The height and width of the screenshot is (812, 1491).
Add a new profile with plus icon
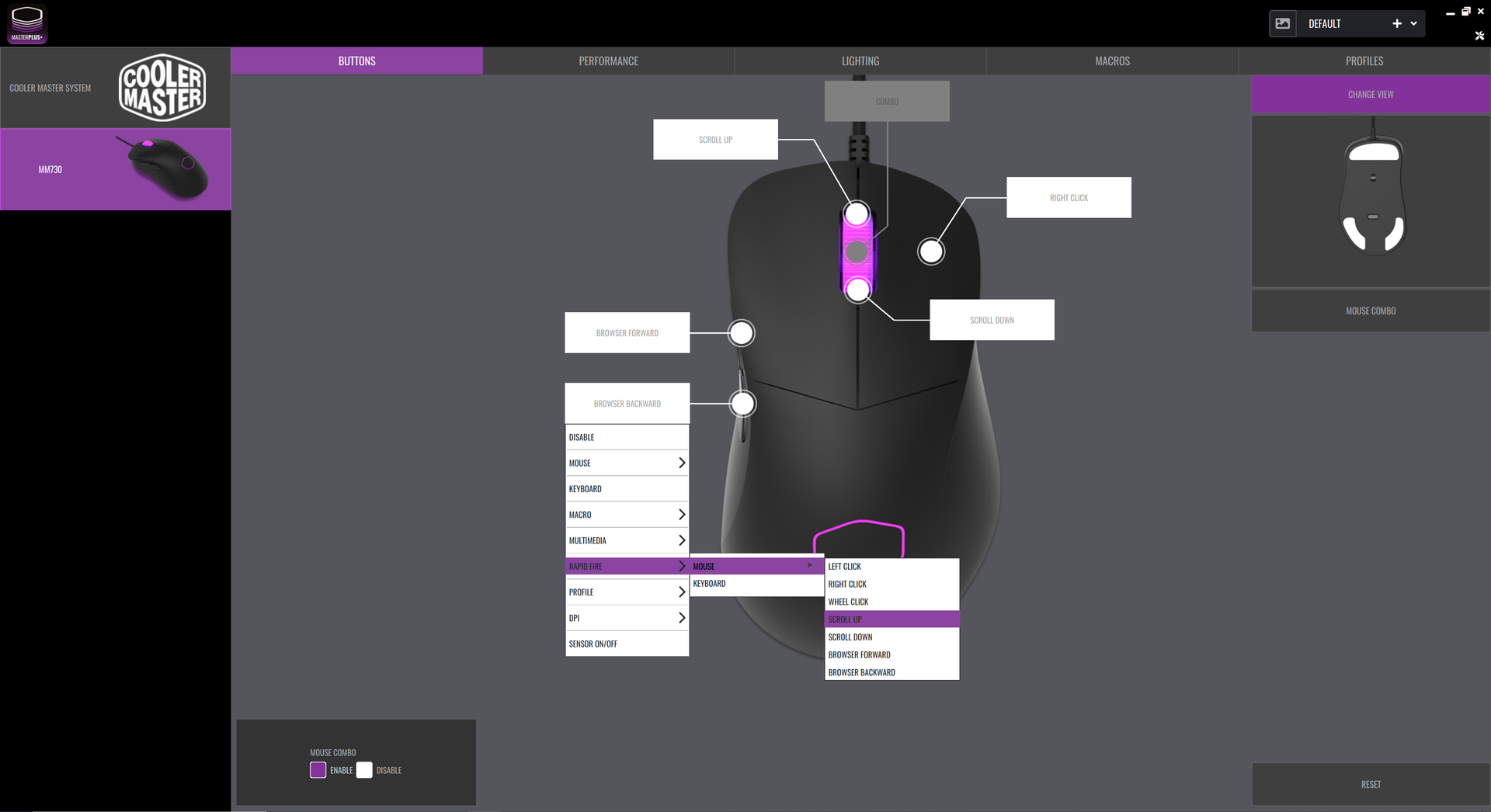[x=1397, y=24]
